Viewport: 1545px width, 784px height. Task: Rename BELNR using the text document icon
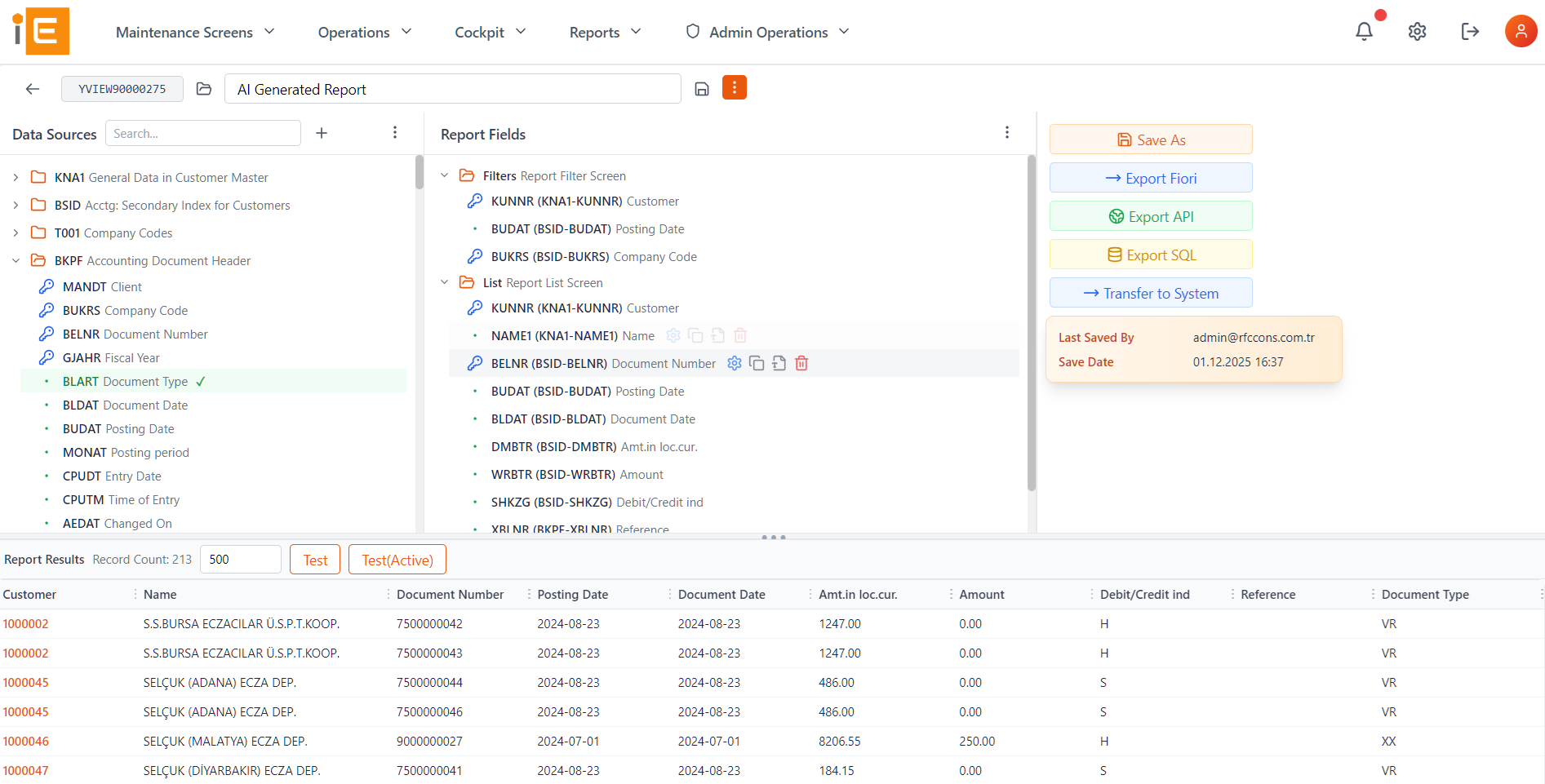point(779,363)
